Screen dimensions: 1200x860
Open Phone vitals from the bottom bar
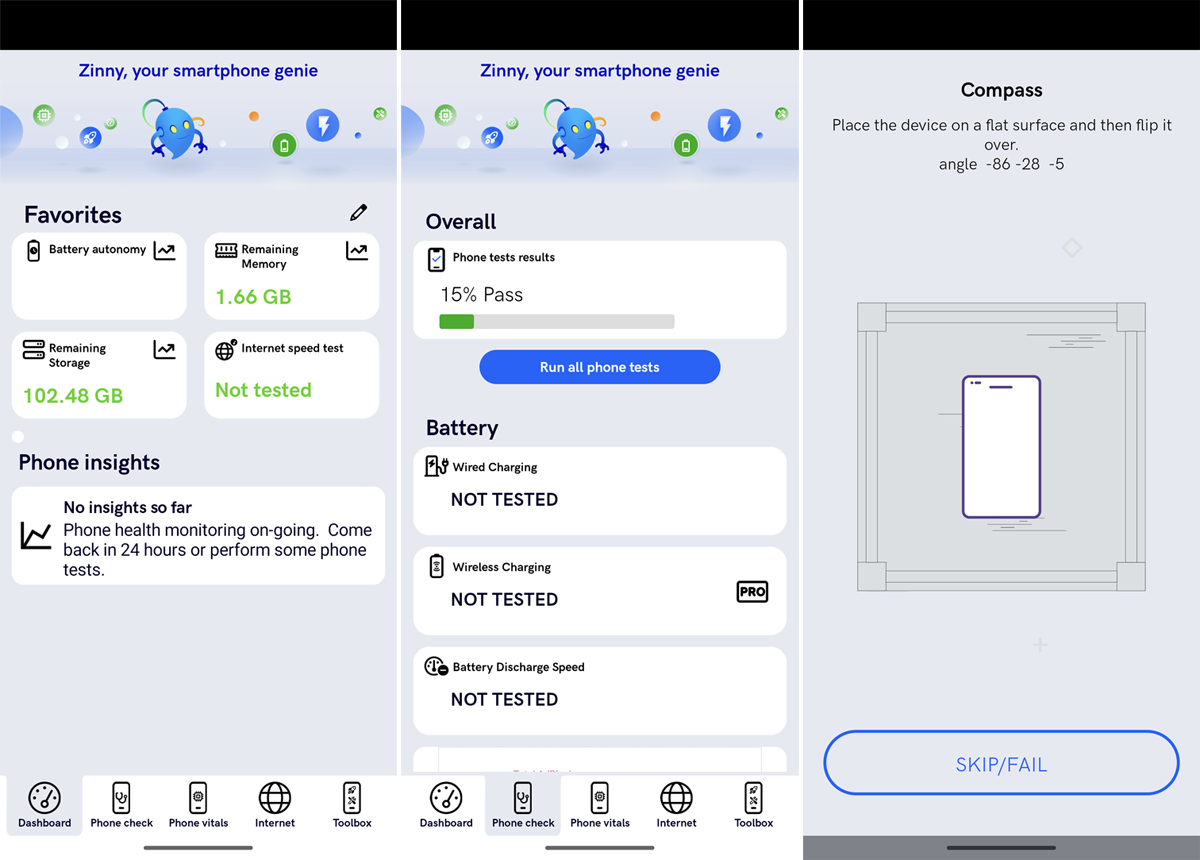pyautogui.click(x=198, y=800)
